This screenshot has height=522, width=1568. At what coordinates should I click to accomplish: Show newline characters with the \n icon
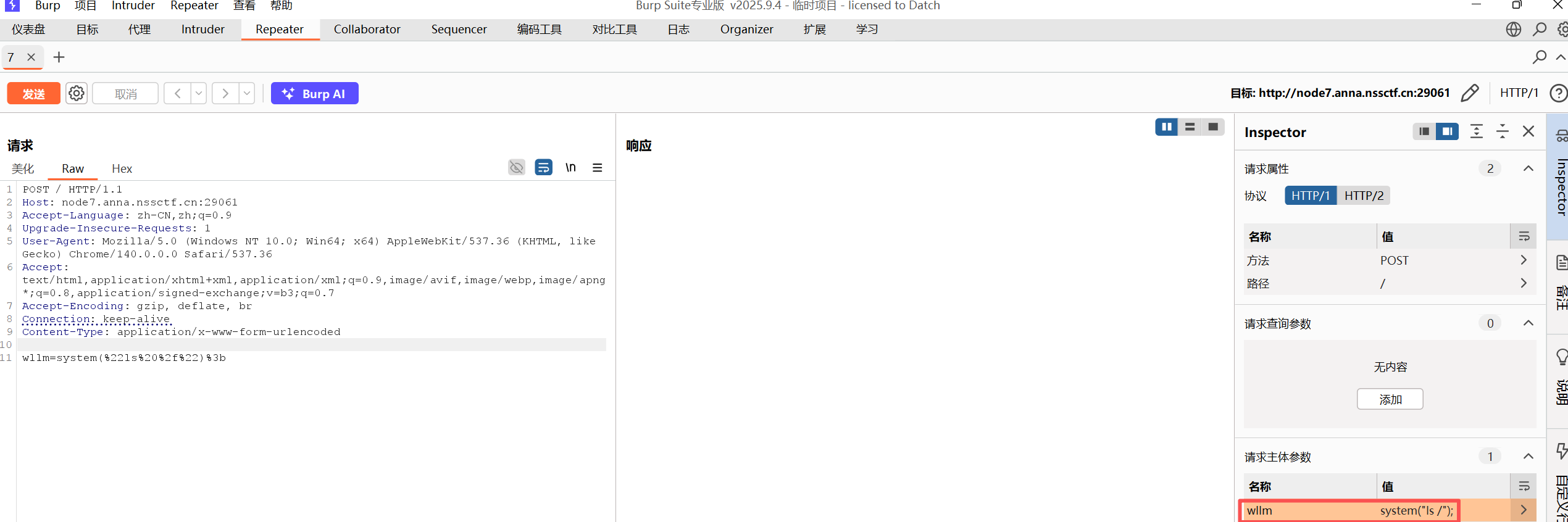570,167
